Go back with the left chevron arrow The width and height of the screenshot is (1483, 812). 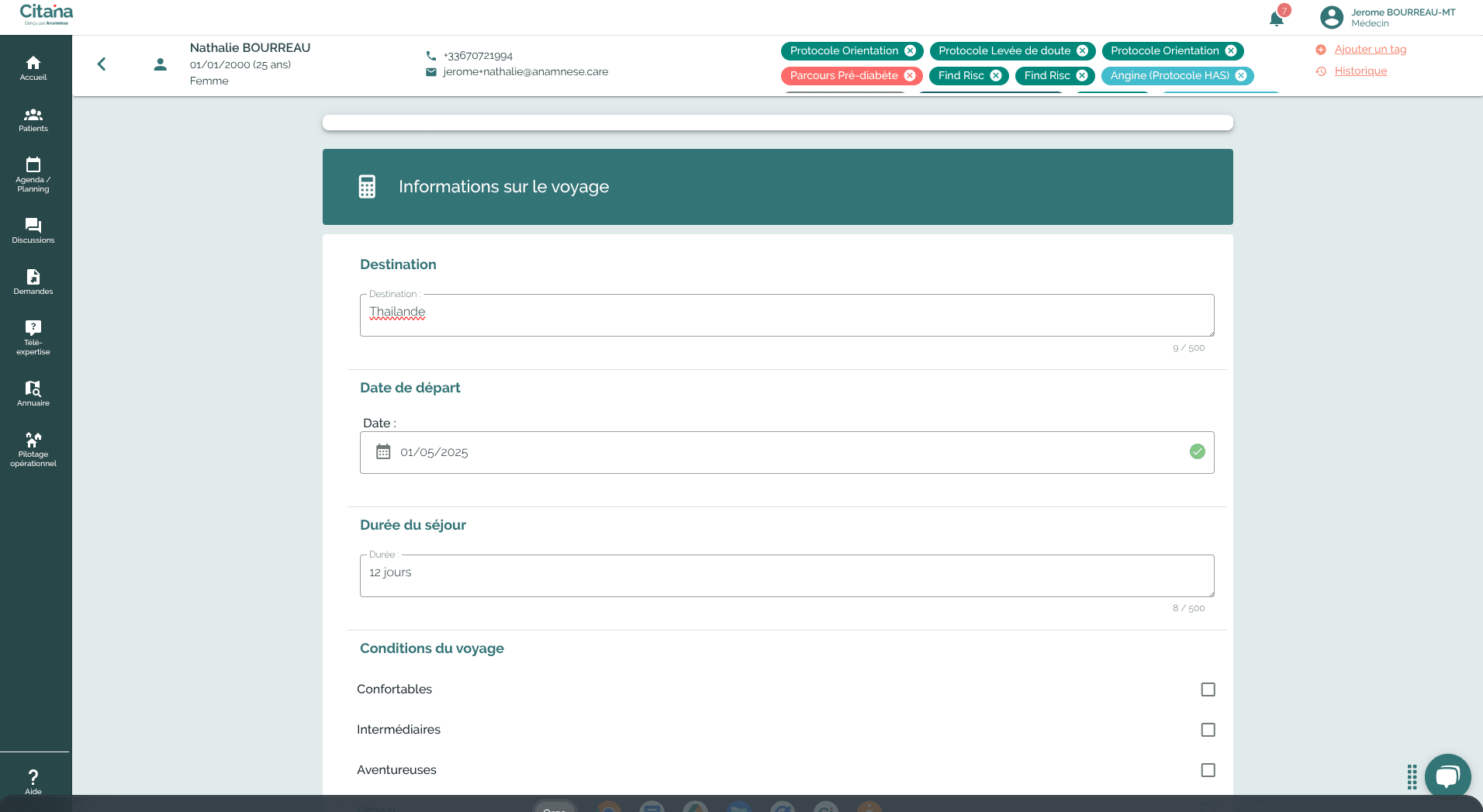102,64
